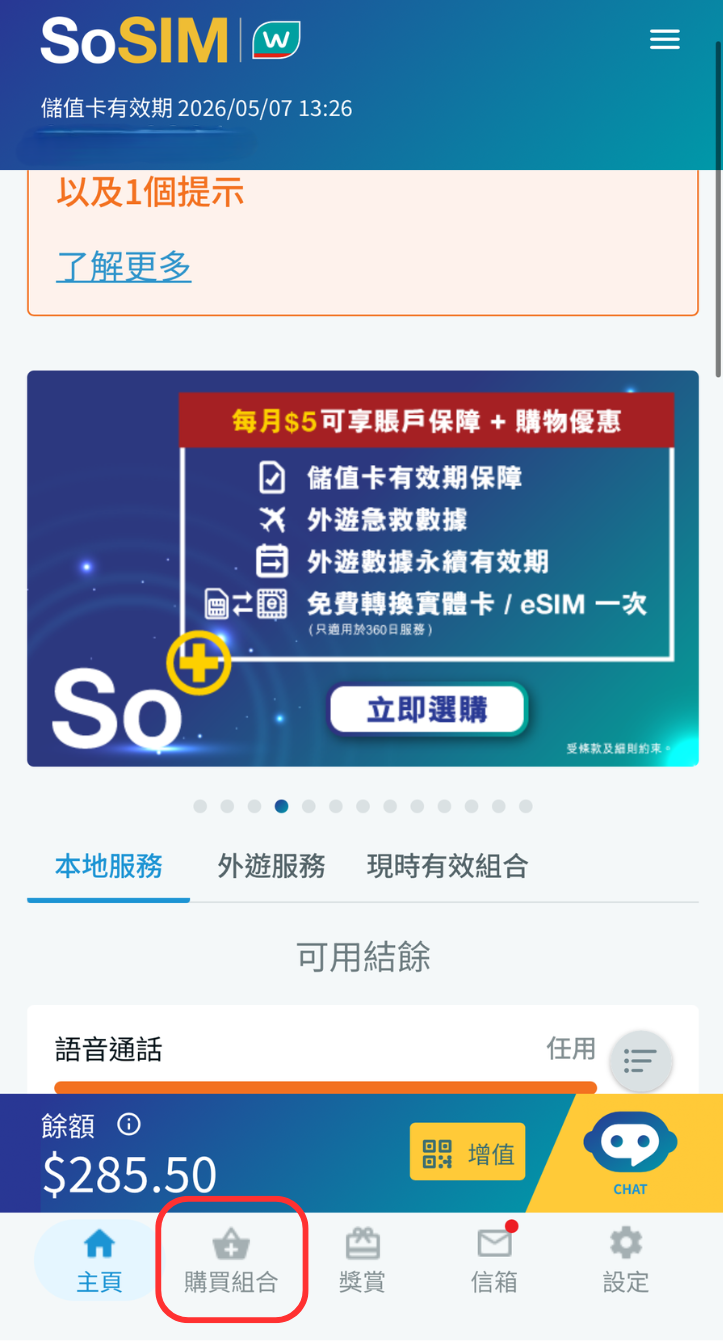Follow the 了解更多 link
723x1341 pixels.
(124, 266)
